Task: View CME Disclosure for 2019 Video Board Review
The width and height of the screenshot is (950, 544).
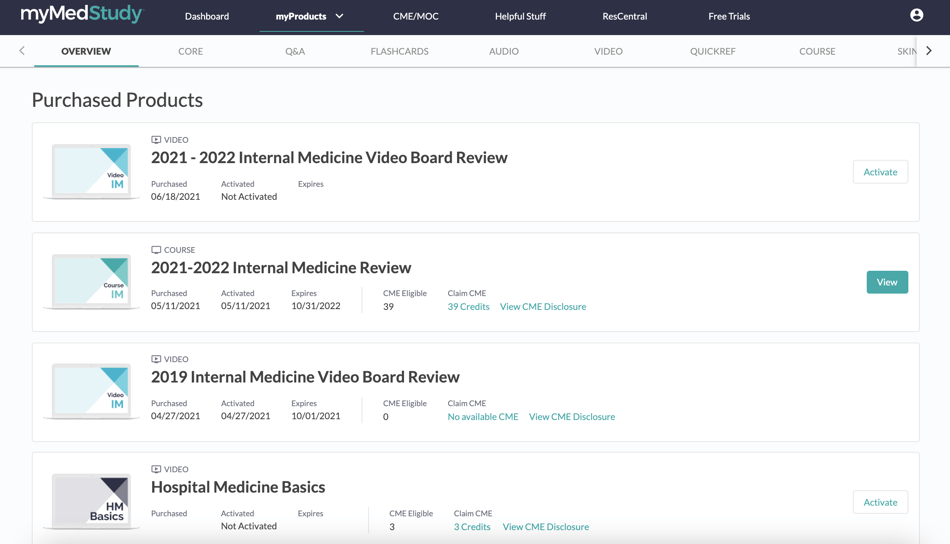Action: 572,417
